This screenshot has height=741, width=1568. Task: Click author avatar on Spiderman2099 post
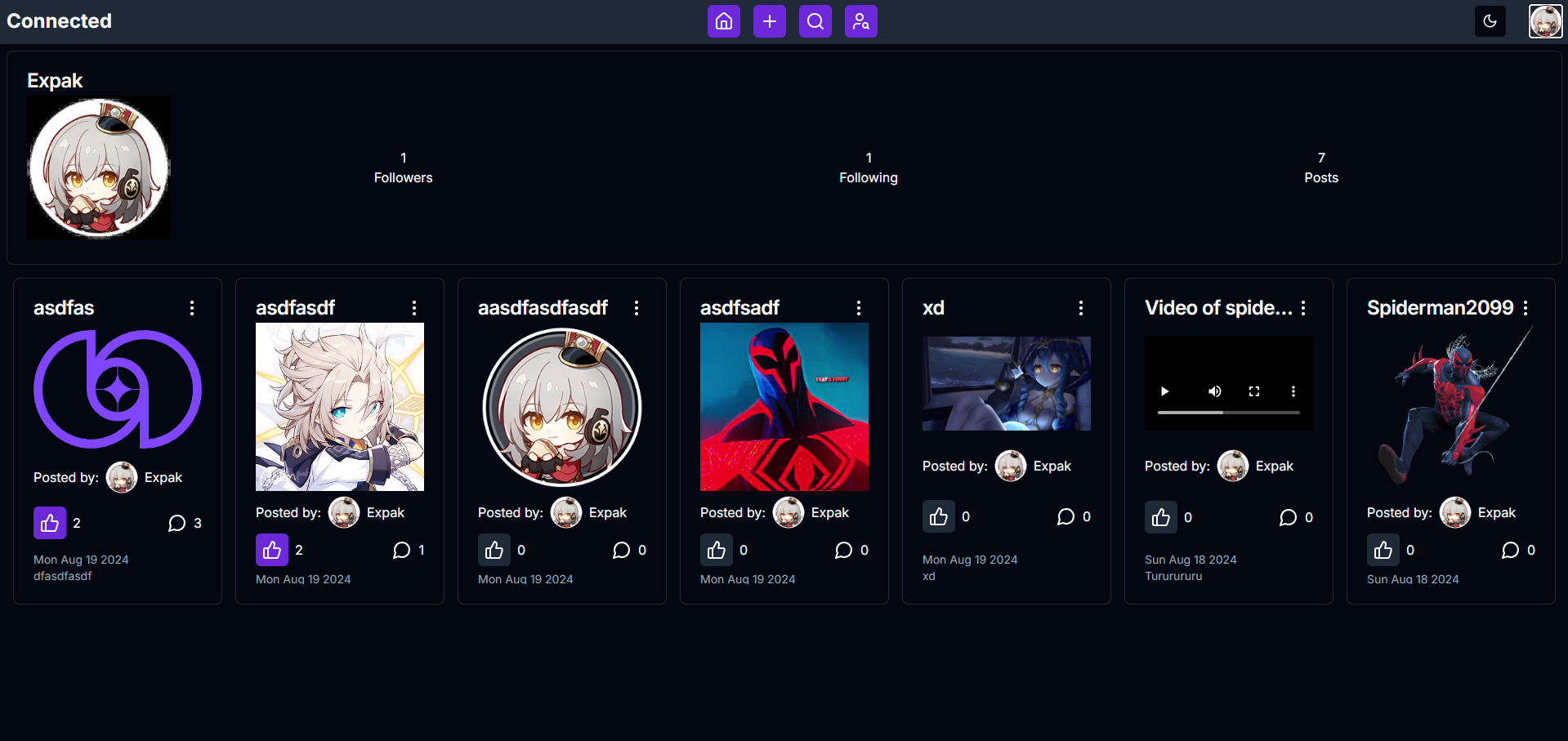coord(1455,512)
